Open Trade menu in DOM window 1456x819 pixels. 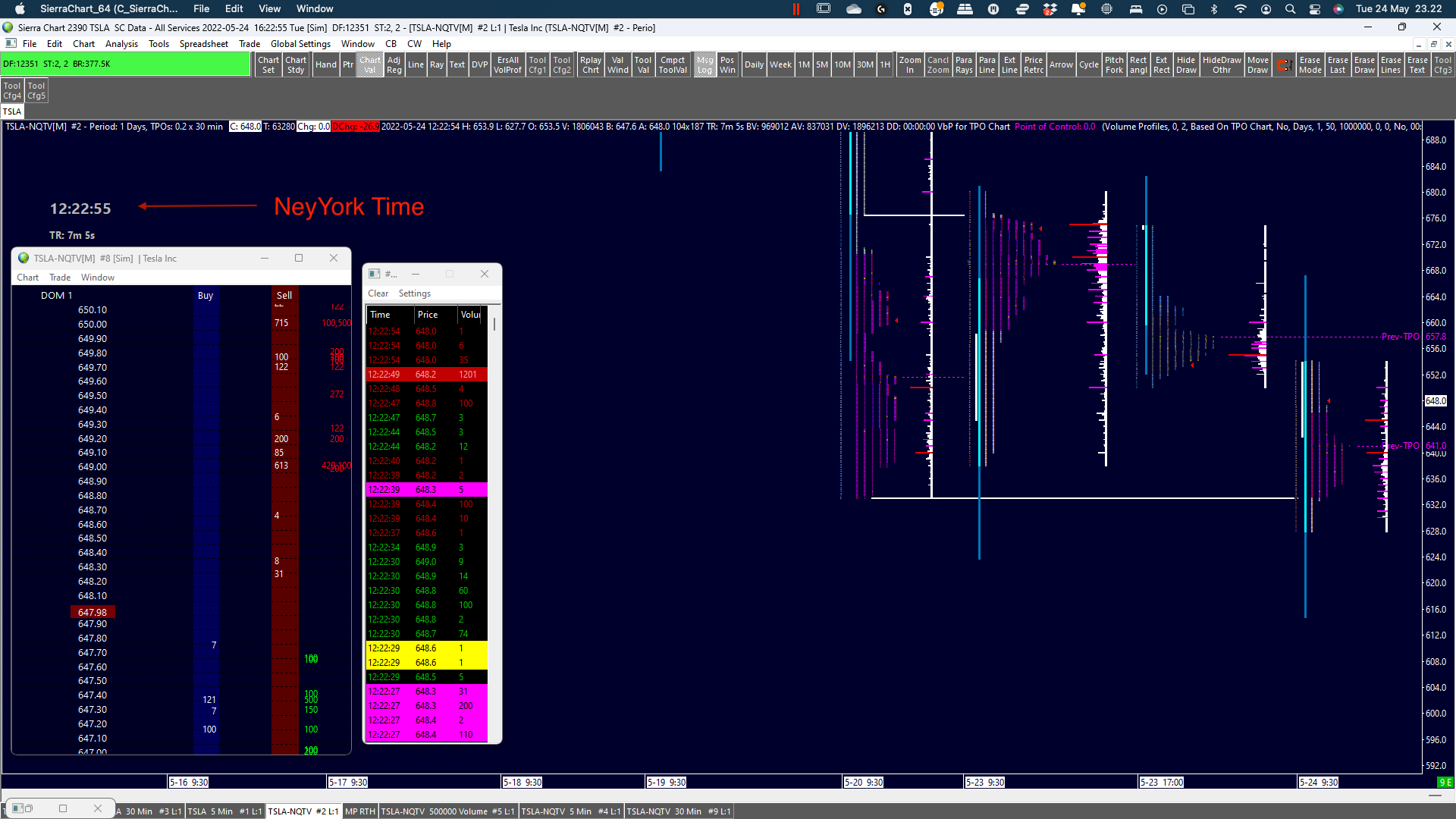pyautogui.click(x=60, y=278)
